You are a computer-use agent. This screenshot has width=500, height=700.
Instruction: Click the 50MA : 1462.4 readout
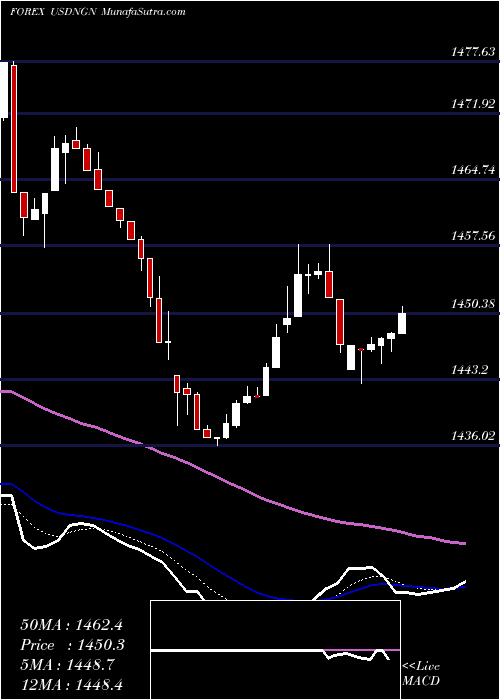pos(71,625)
